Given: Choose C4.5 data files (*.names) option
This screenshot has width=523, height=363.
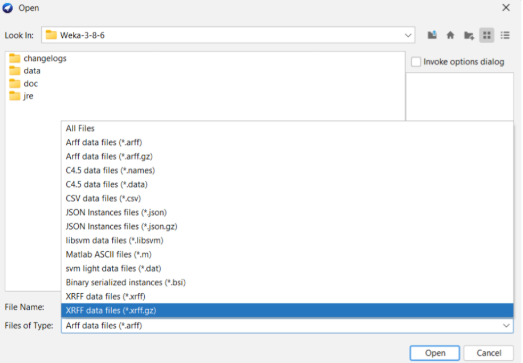Looking at the screenshot, I should (x=287, y=170).
